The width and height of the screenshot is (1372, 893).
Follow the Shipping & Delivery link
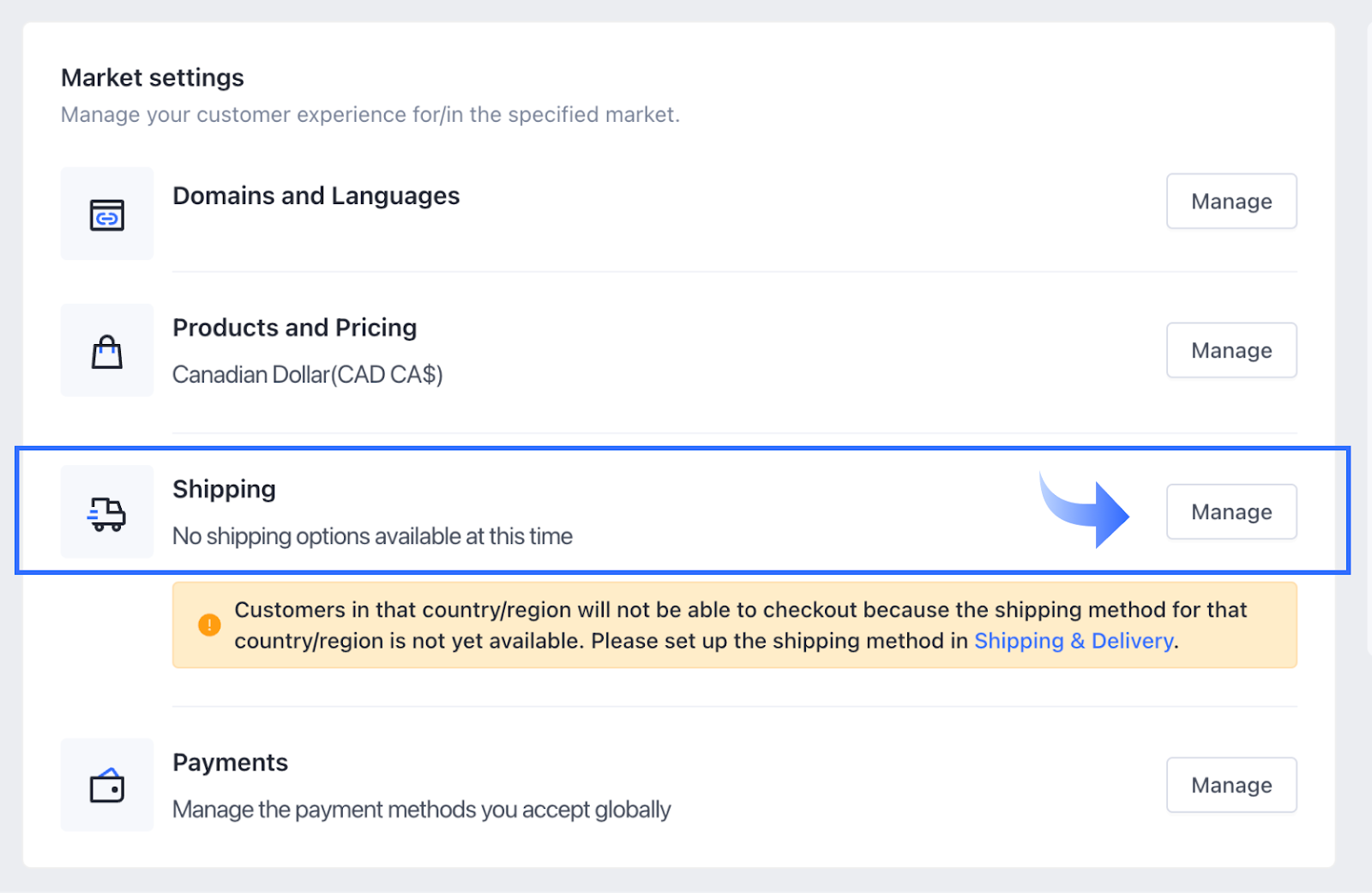pyautogui.click(x=1074, y=641)
